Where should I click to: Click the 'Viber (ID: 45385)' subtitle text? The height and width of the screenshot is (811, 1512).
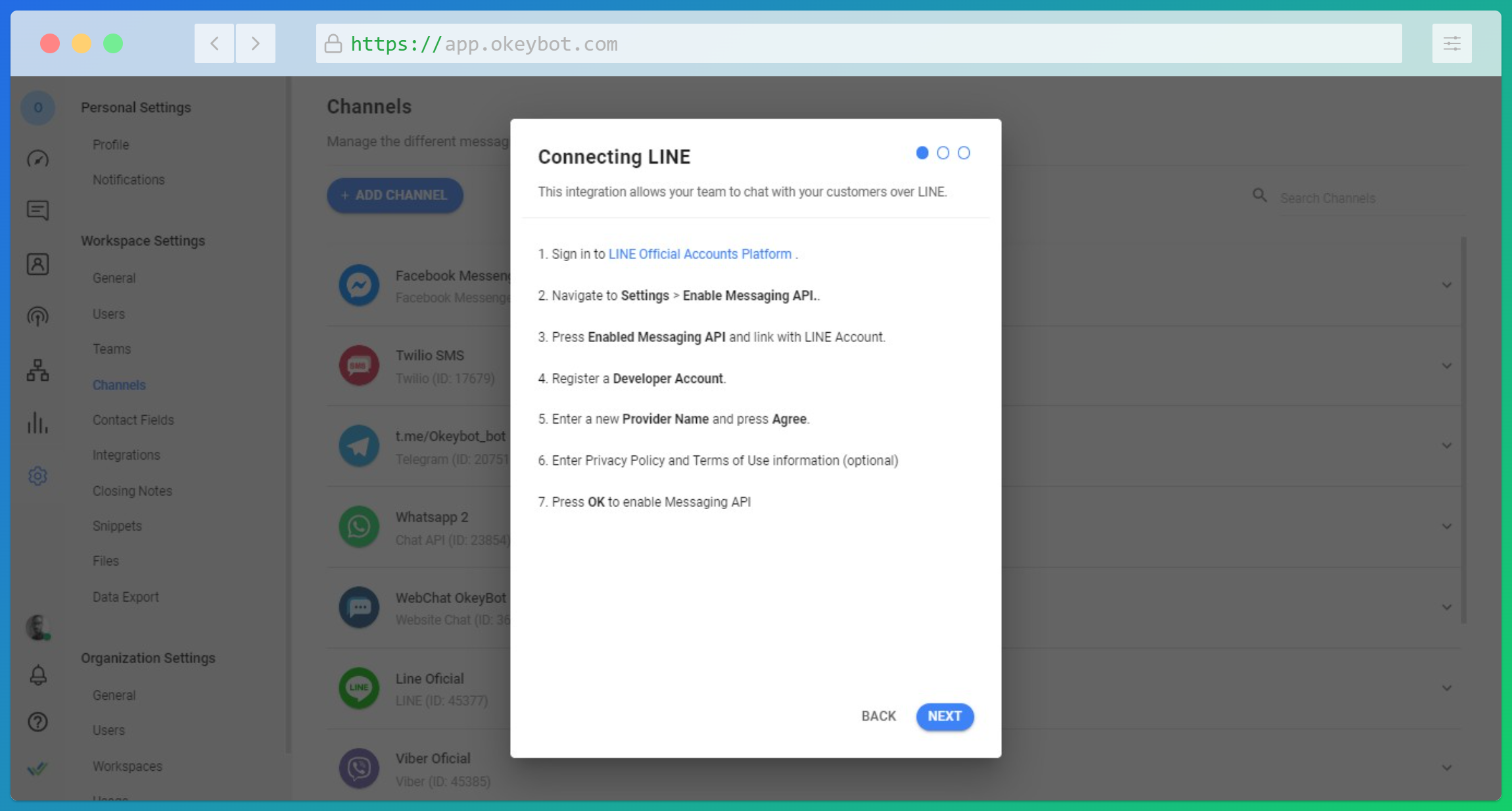click(x=443, y=781)
